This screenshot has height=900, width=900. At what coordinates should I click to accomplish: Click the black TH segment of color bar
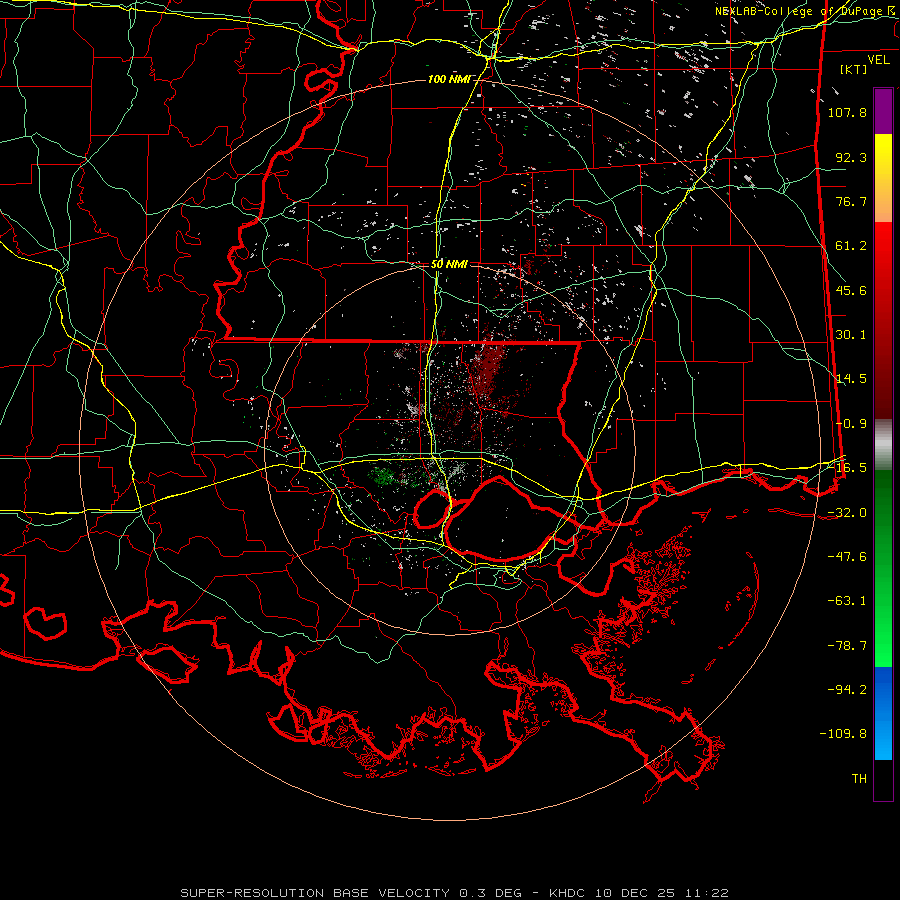(883, 780)
